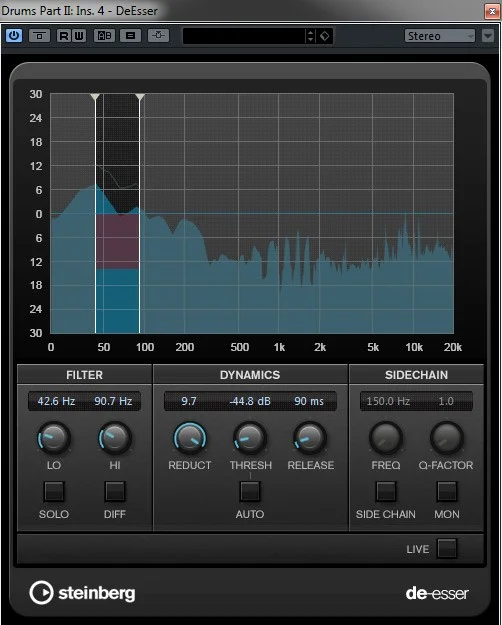
Task: Enable the SIDE CHAIN button
Action: tap(386, 491)
